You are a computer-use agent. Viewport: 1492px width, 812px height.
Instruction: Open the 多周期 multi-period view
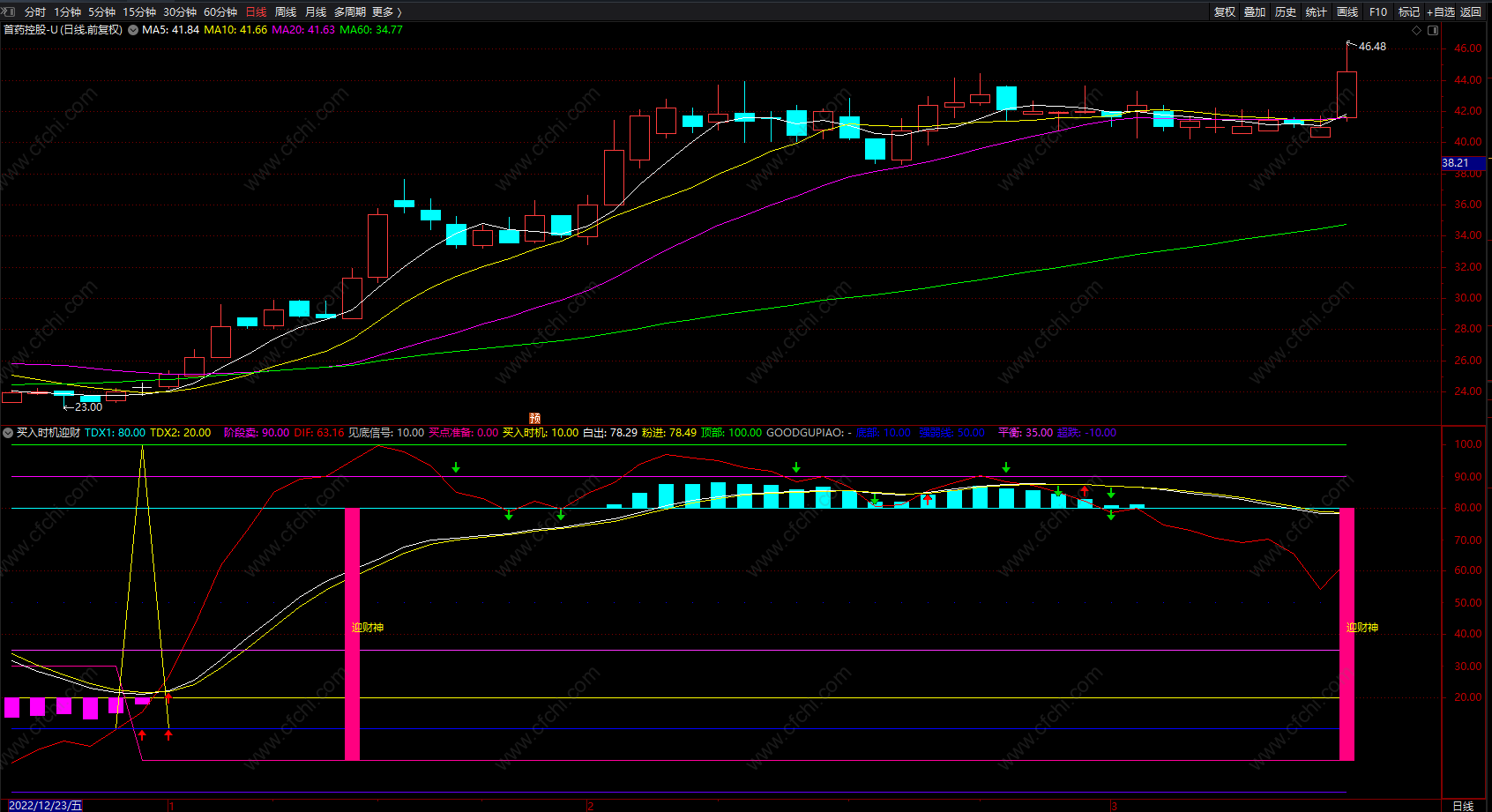coord(350,11)
